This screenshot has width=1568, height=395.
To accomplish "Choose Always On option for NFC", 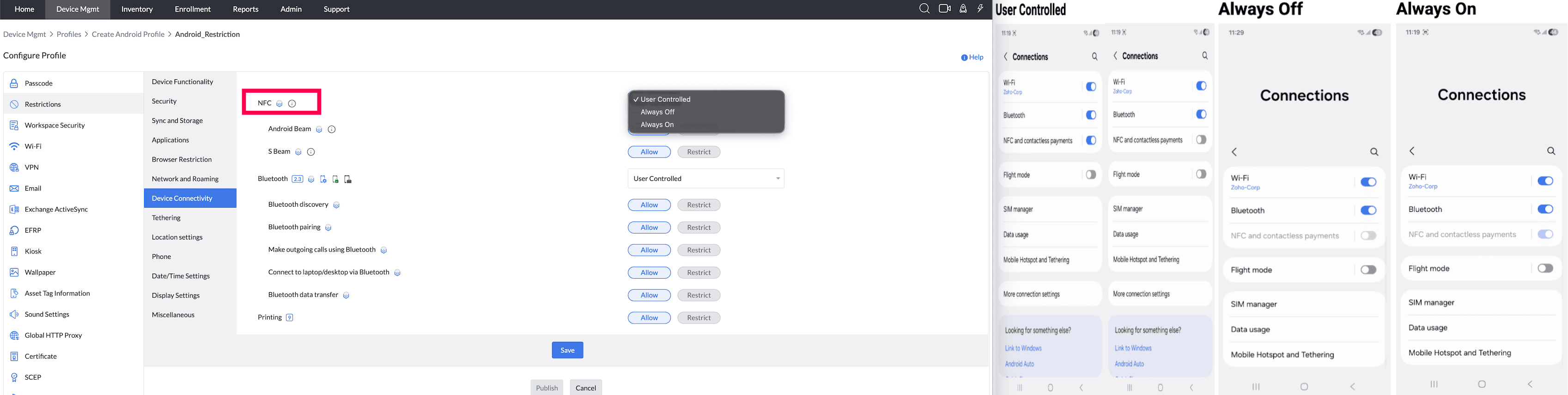I will [657, 125].
